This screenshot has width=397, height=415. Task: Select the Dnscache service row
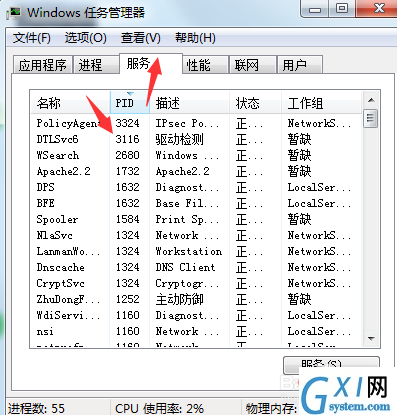click(x=195, y=267)
